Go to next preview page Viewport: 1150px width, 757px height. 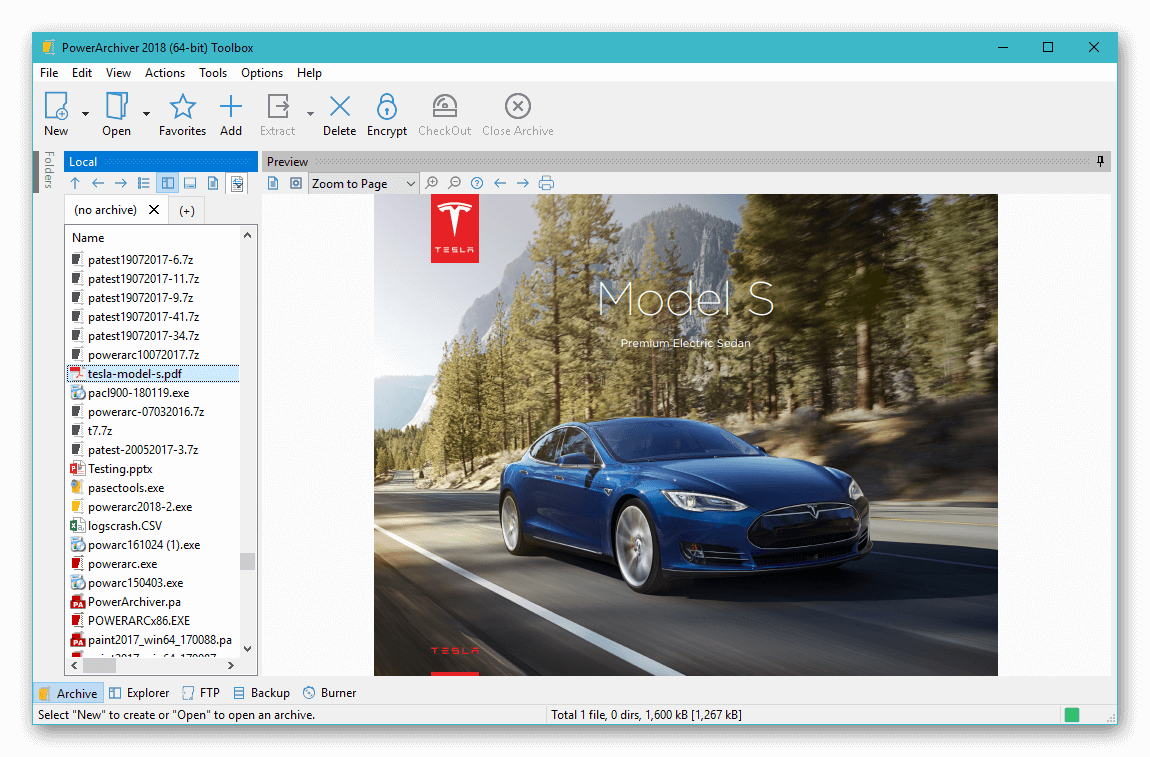click(523, 183)
